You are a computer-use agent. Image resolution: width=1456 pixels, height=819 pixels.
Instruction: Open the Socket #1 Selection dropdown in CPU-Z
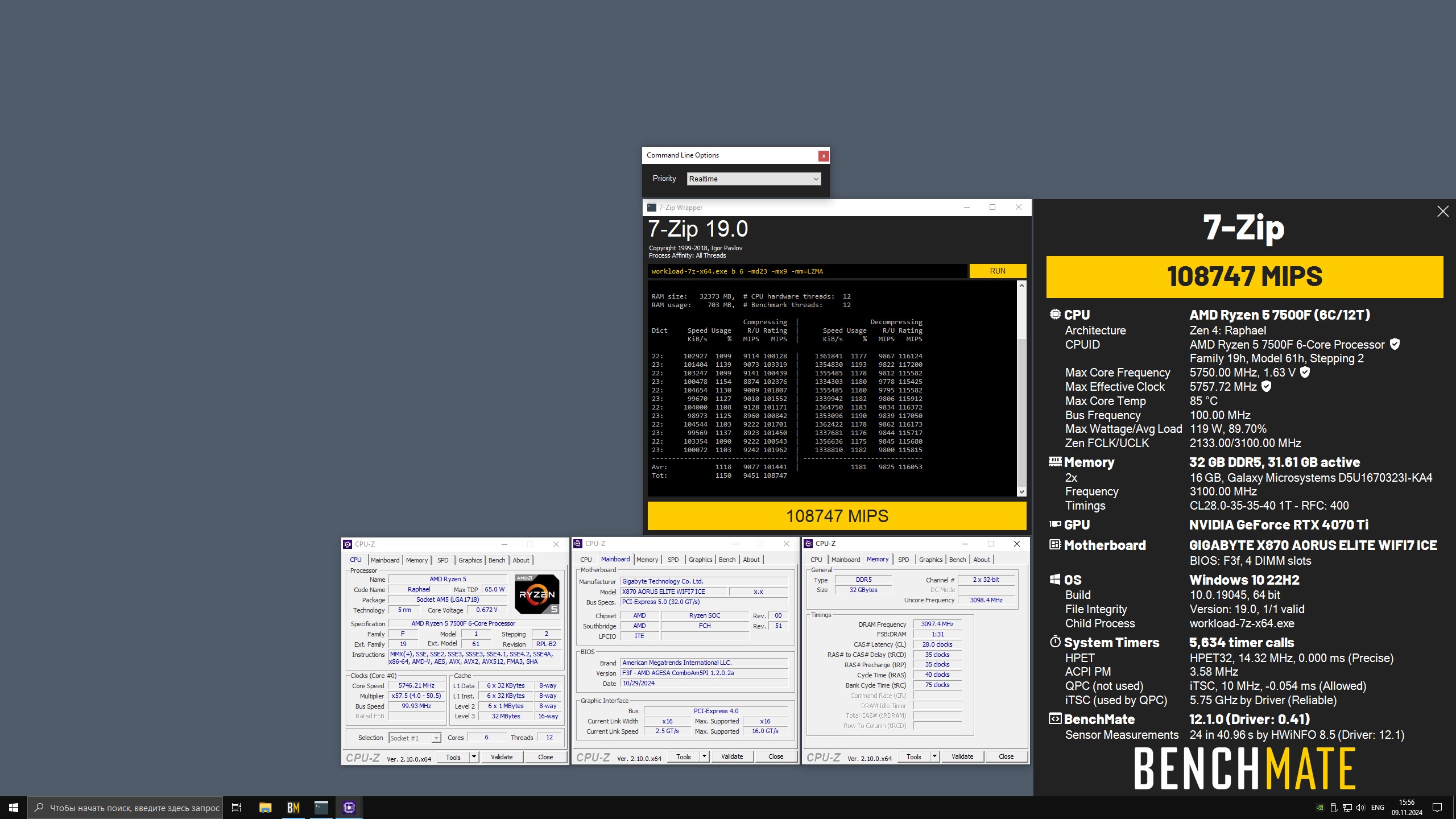pos(415,738)
